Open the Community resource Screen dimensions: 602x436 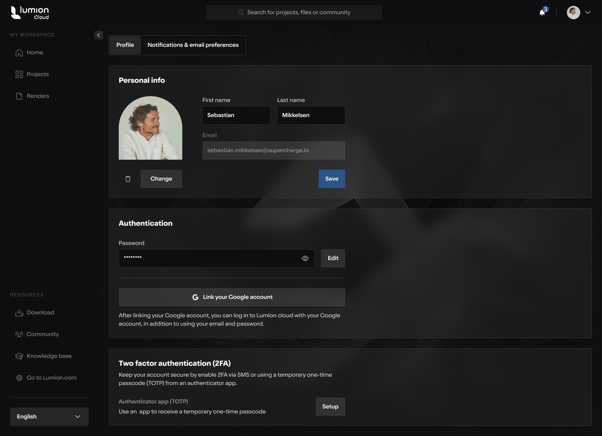tap(42, 334)
